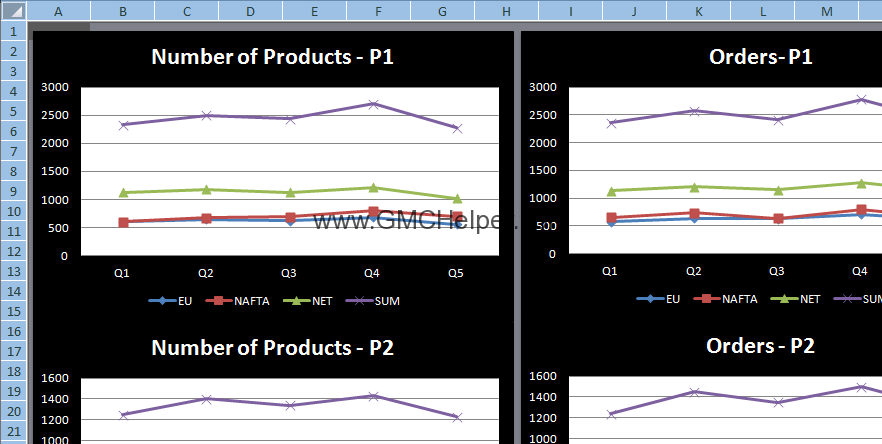Select column A header
The image size is (882, 444).
pos(57,10)
